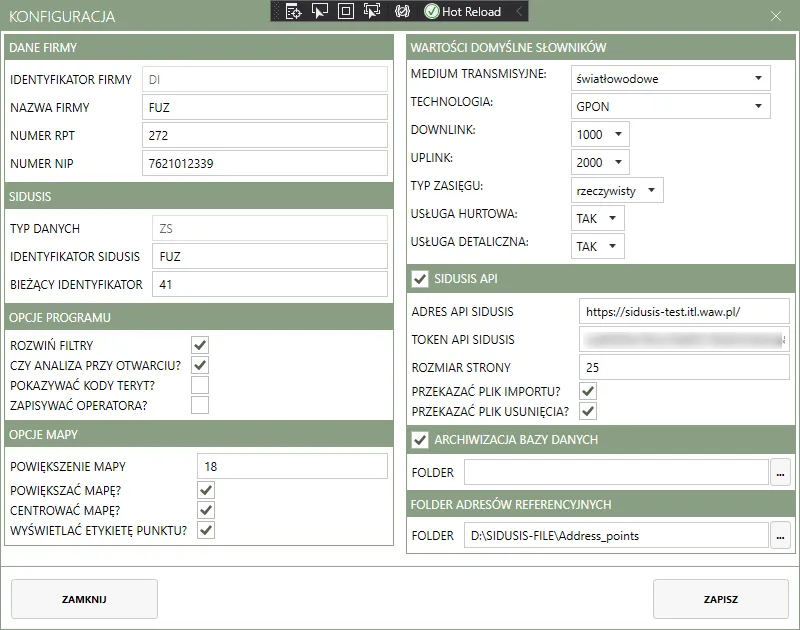
Task: Click TOKEN API SIDUSIS field
Action: (684, 339)
